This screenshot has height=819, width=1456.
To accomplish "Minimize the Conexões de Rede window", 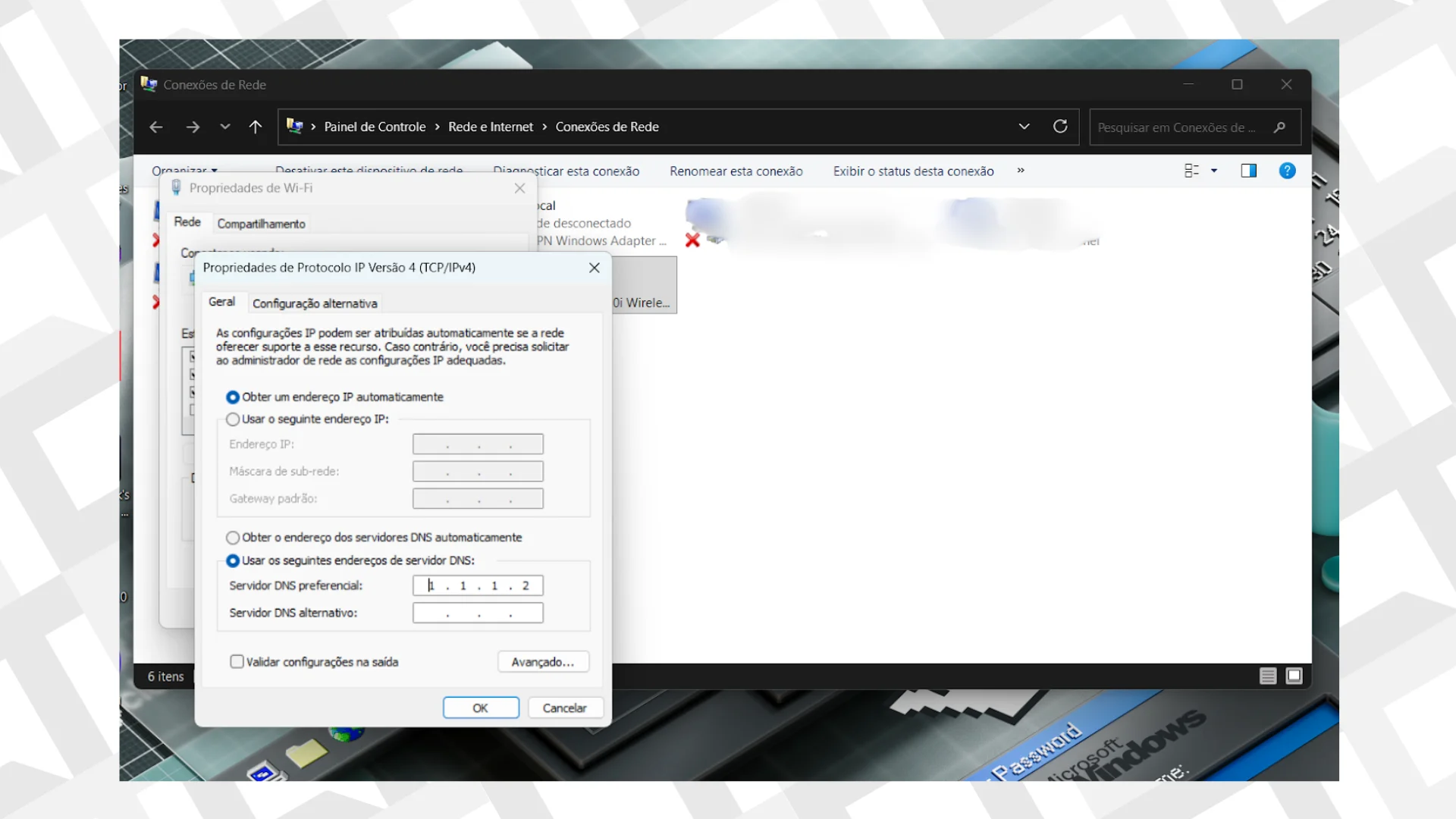I will pyautogui.click(x=1188, y=84).
